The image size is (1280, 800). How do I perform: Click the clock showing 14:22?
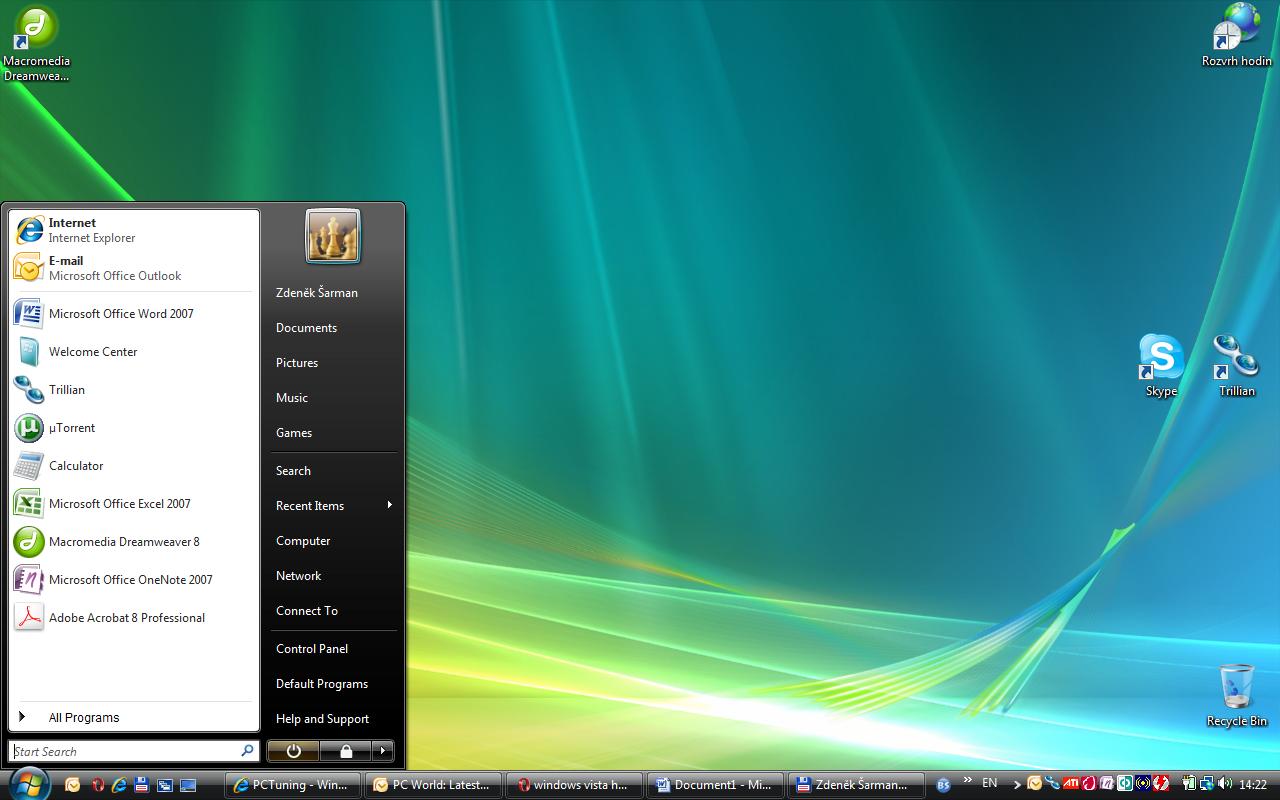point(1253,785)
